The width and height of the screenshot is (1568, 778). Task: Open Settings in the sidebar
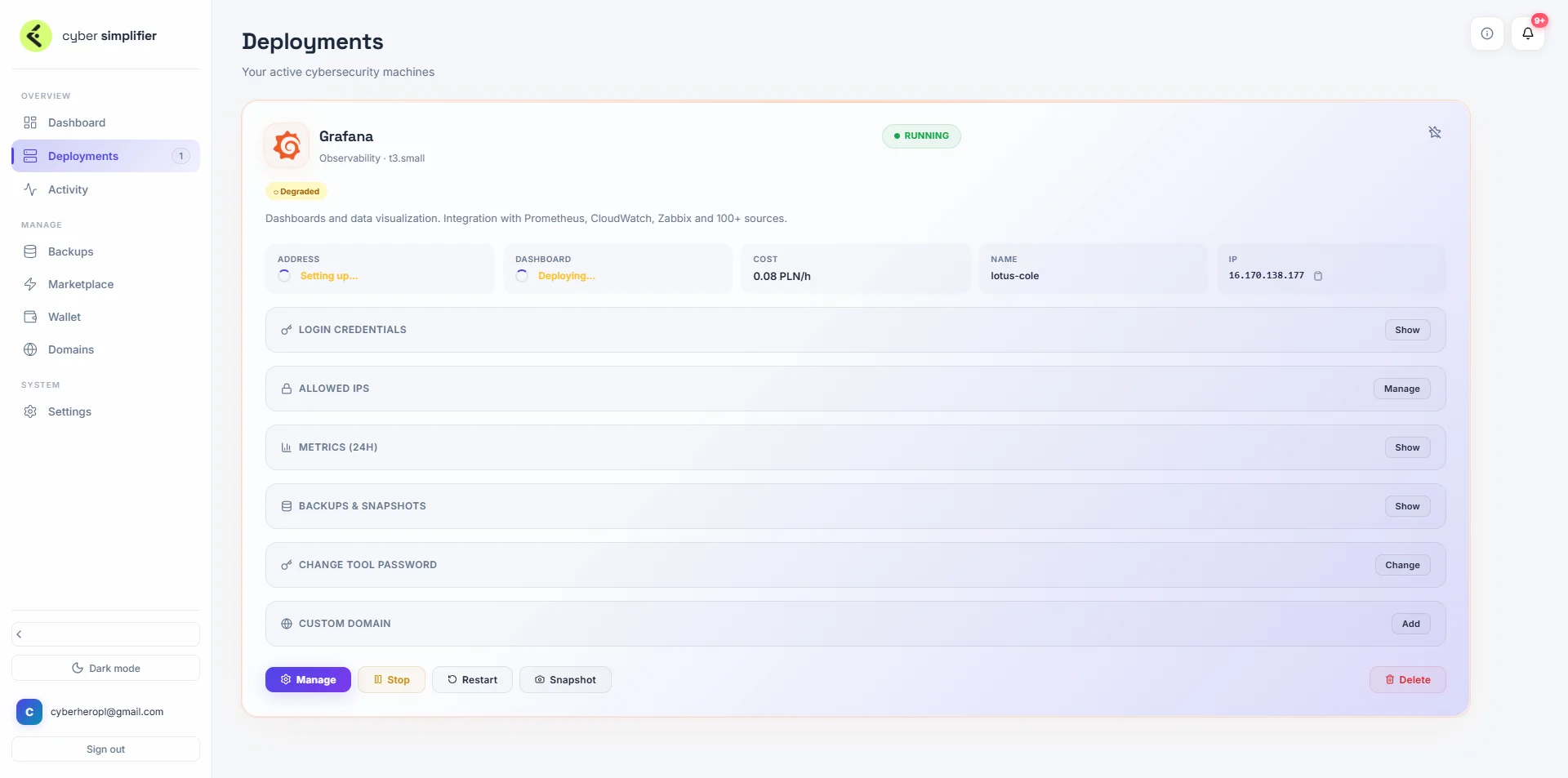105,411
